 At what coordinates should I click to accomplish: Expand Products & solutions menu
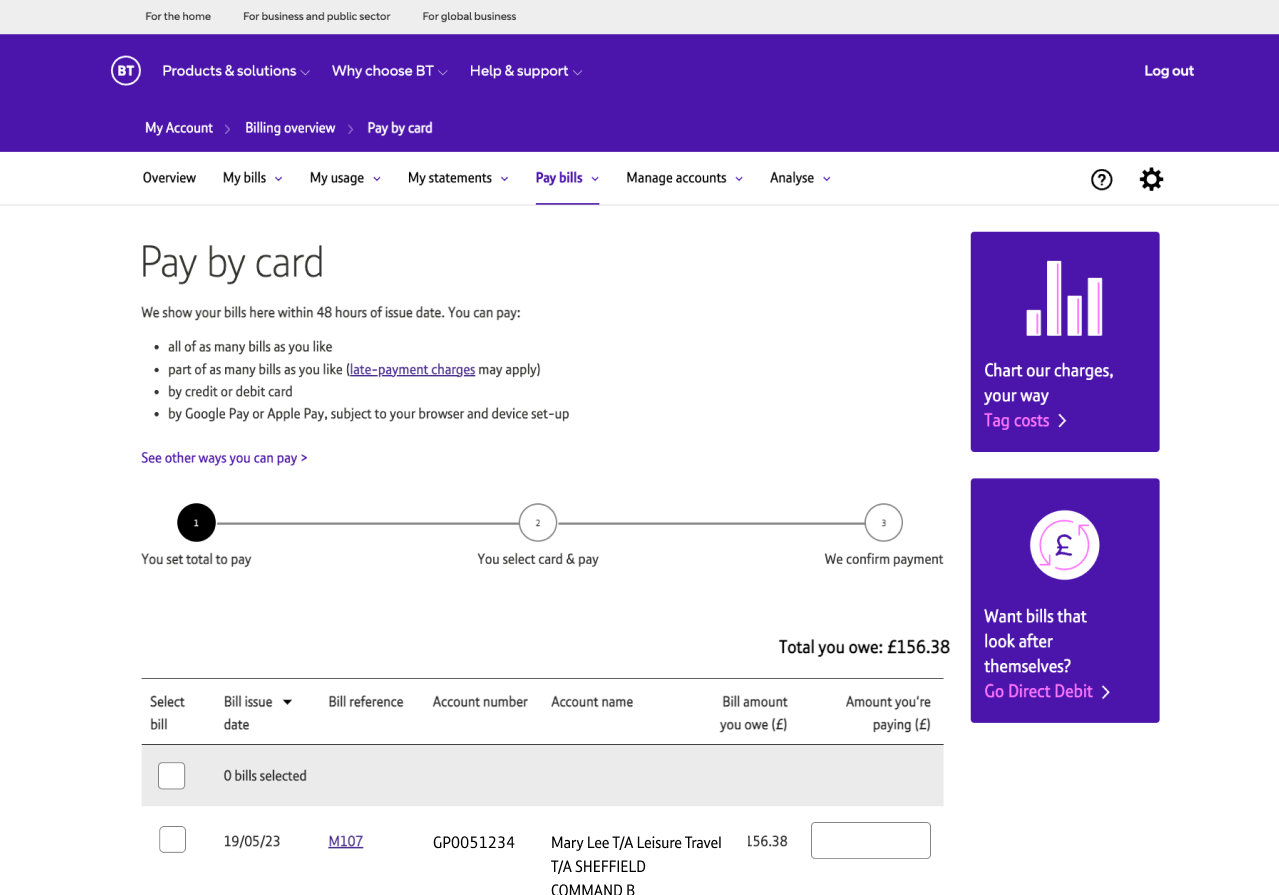pos(236,71)
